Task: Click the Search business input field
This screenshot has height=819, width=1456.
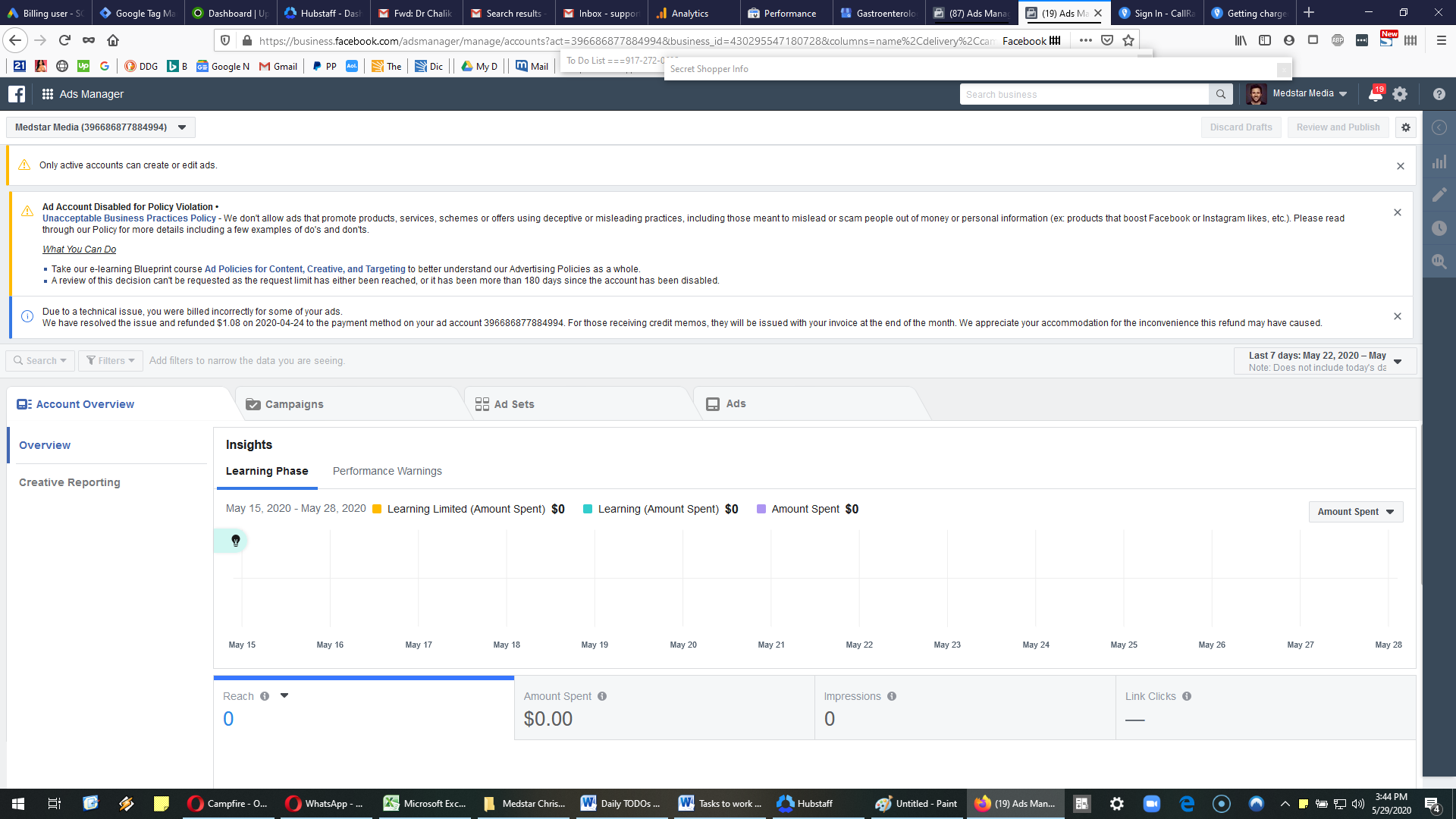Action: 1084,94
